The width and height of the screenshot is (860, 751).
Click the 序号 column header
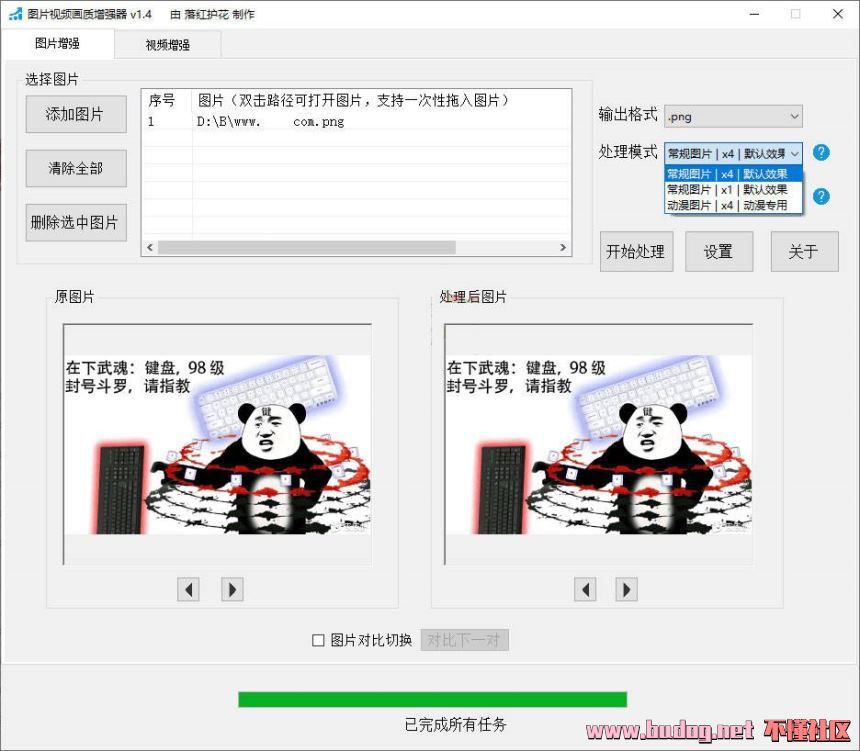click(x=167, y=100)
